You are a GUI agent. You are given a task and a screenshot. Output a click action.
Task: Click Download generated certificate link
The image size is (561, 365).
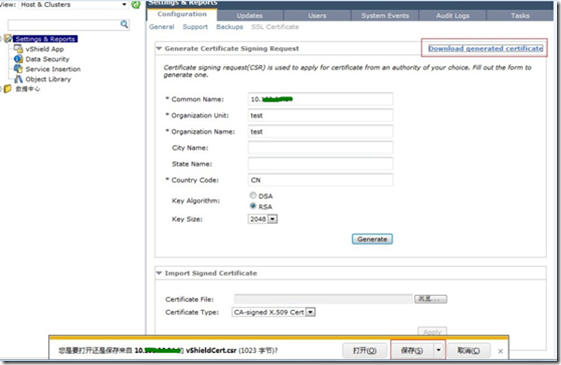(x=486, y=48)
